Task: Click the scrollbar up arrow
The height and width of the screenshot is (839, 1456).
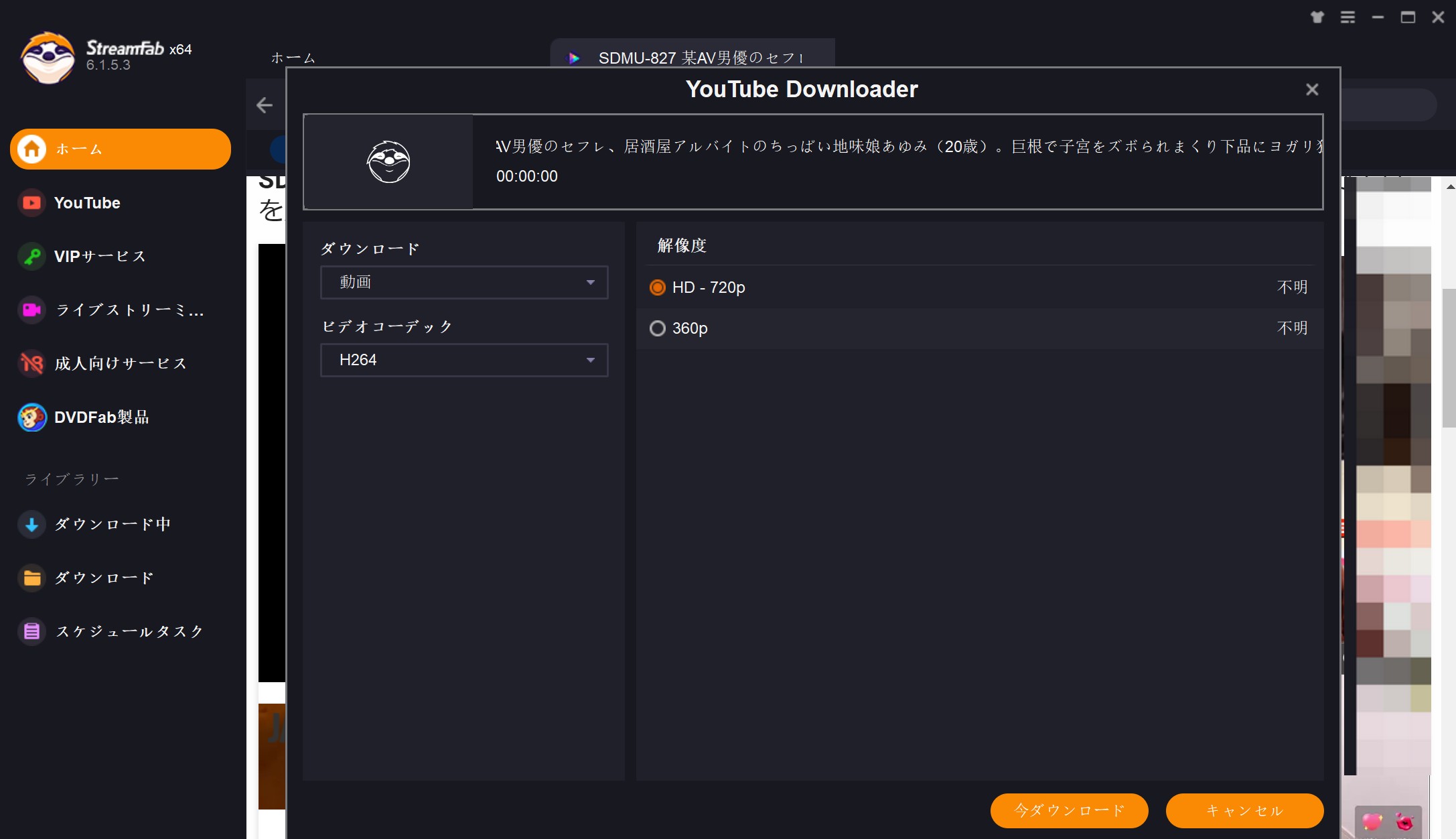Action: 1450,186
